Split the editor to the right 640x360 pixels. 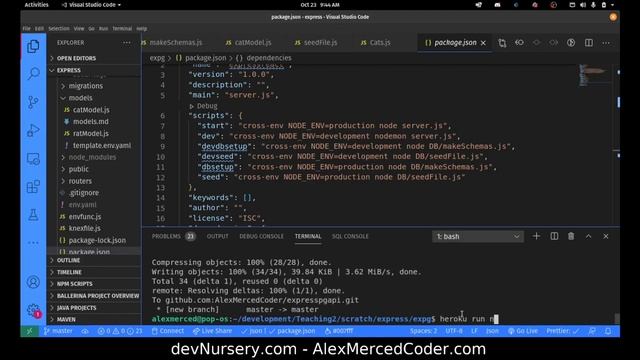pos(589,43)
